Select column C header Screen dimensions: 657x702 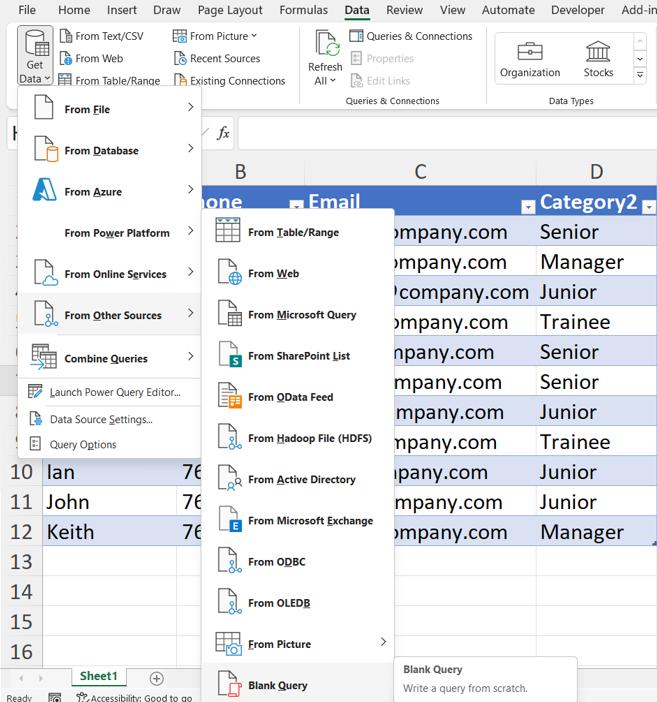420,171
